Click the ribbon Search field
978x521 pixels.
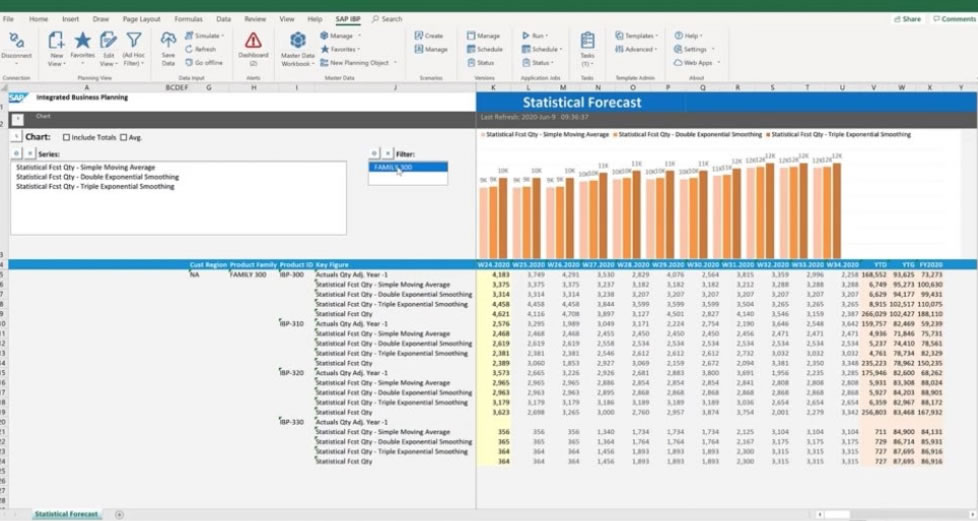(387, 19)
